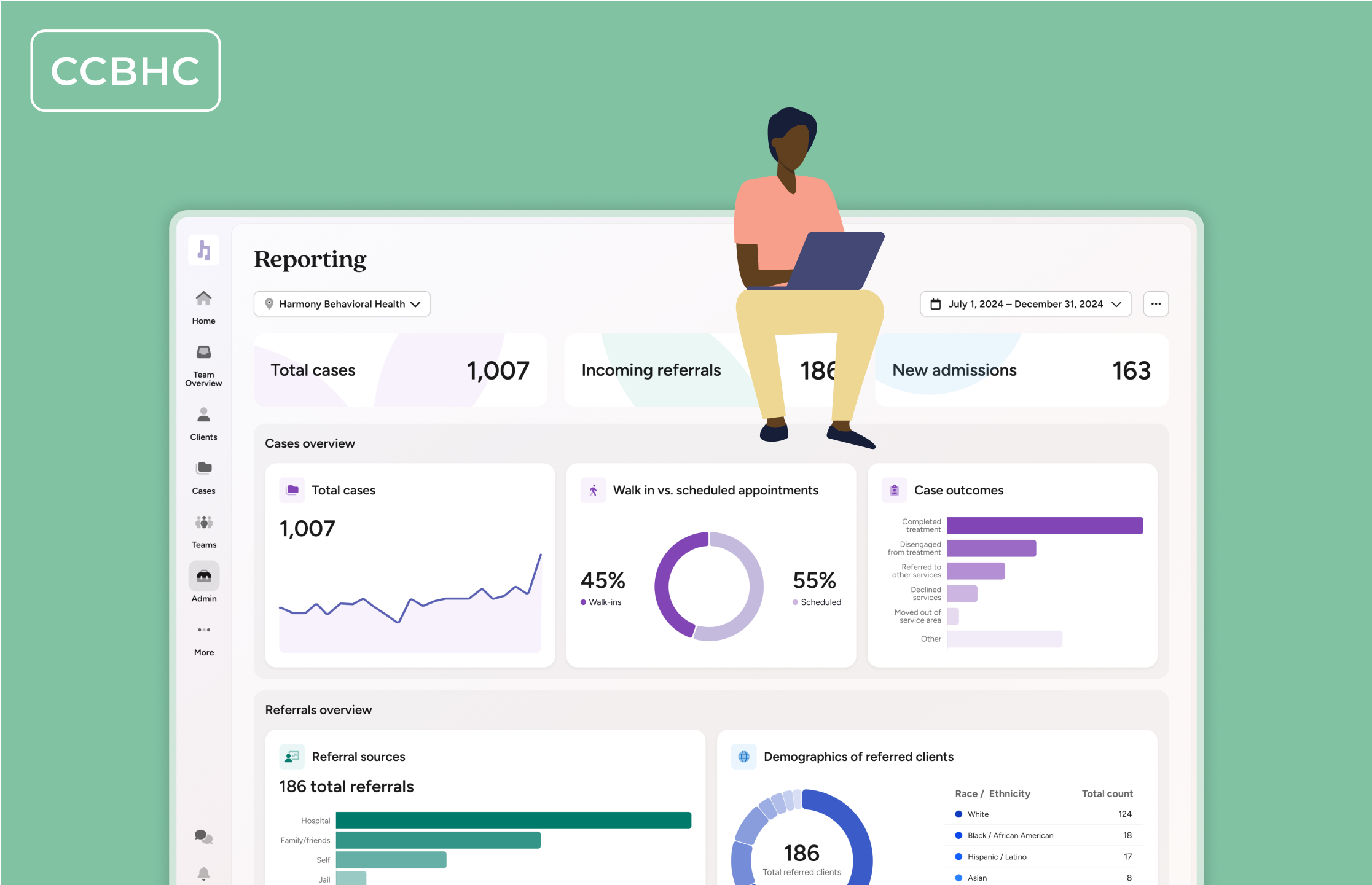
Task: Click the Hispanic / Latino row
Action: (1043, 857)
